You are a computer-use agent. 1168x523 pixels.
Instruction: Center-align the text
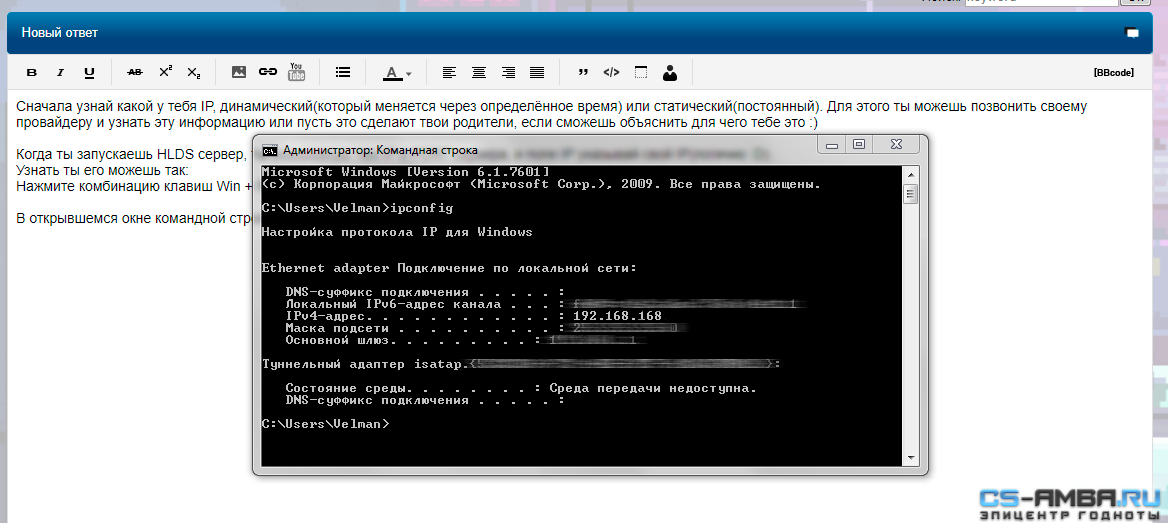coord(479,72)
